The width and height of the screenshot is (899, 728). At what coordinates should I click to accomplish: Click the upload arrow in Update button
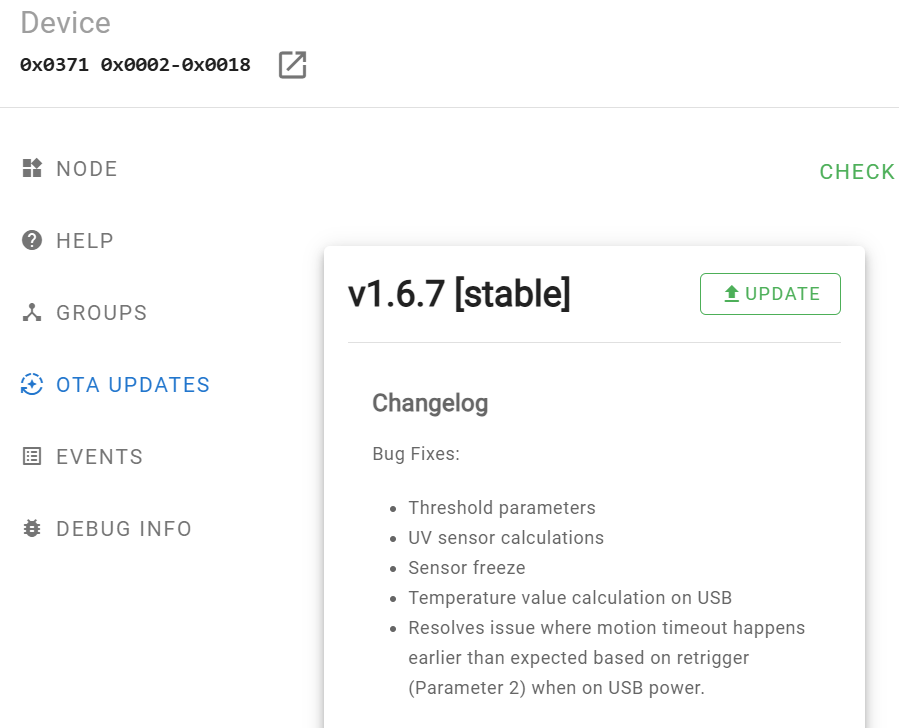tap(731, 293)
